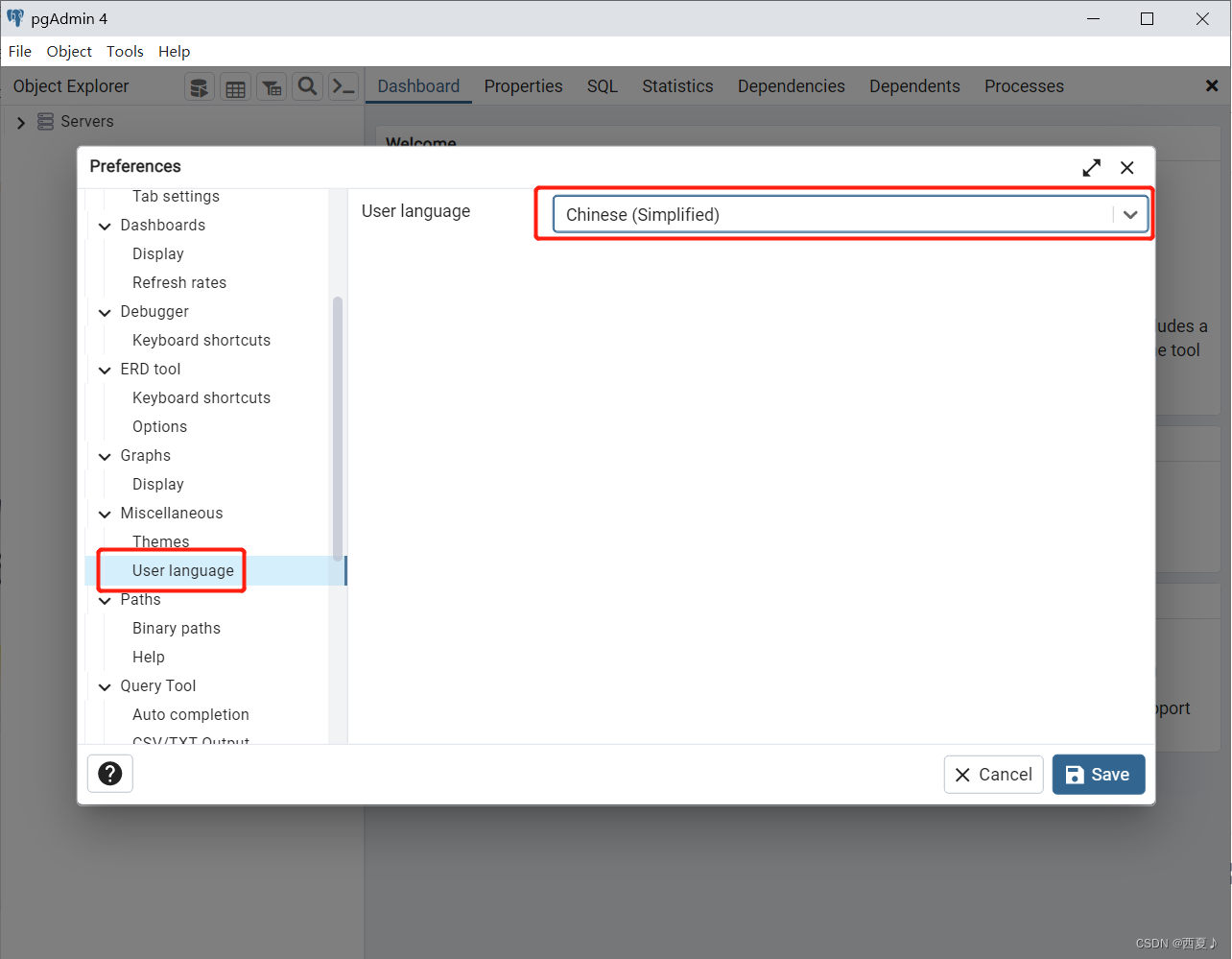Open the Tools menu
This screenshot has width=1232, height=959.
[125, 52]
